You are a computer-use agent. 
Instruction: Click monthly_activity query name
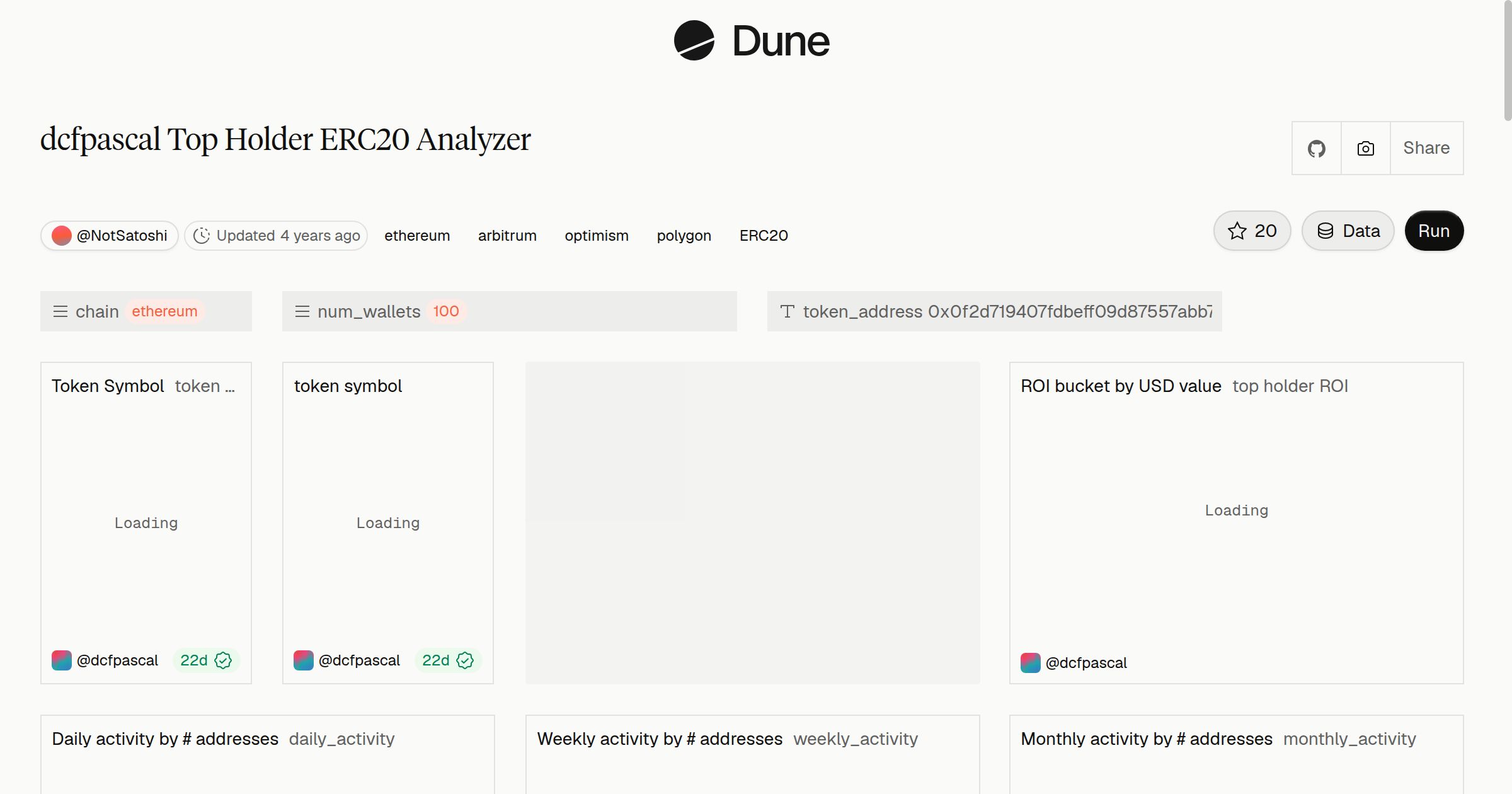pyautogui.click(x=1349, y=739)
